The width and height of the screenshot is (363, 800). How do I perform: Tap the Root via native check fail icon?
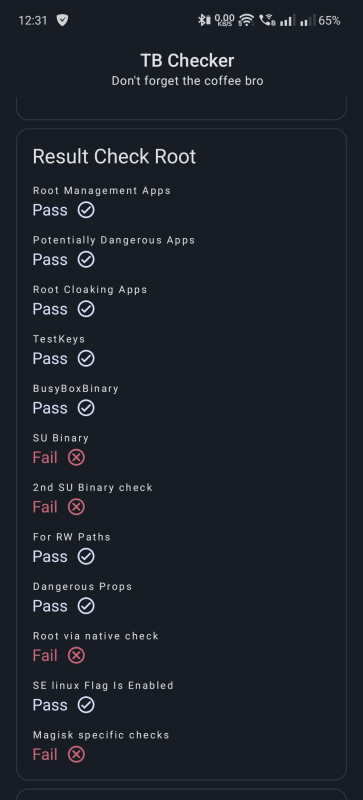(76, 656)
